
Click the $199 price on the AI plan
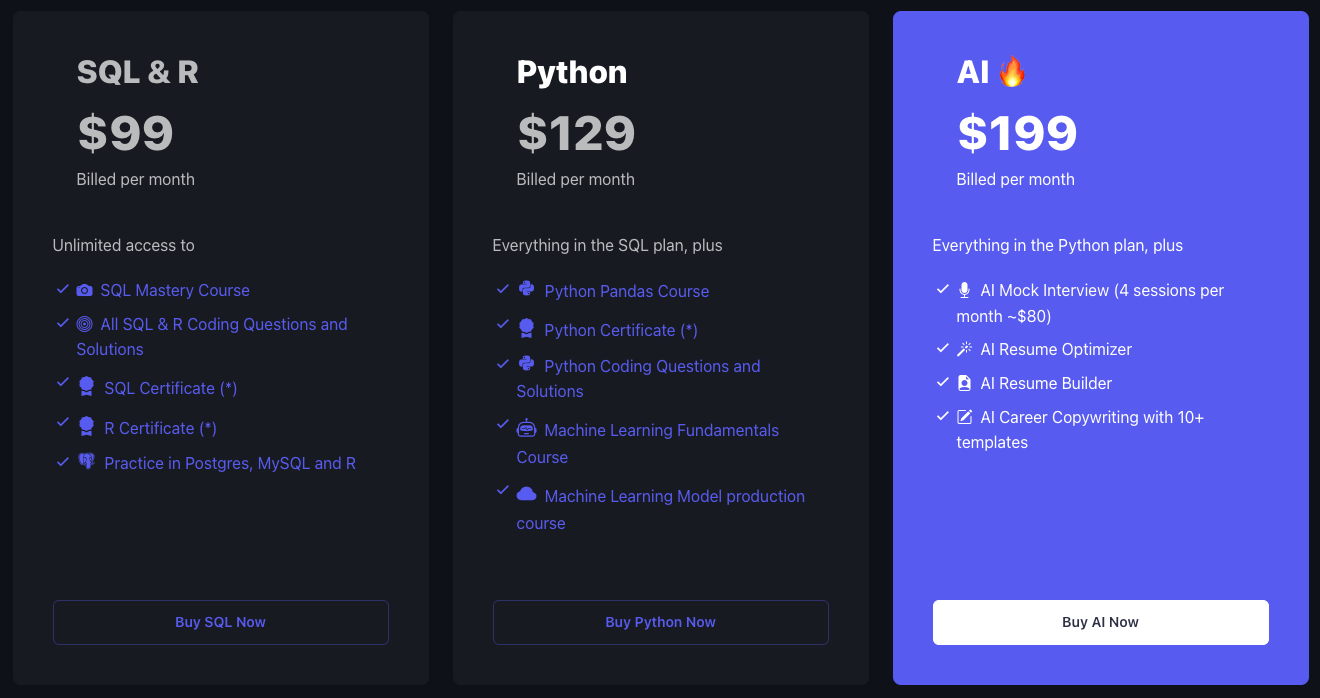click(x=1017, y=133)
